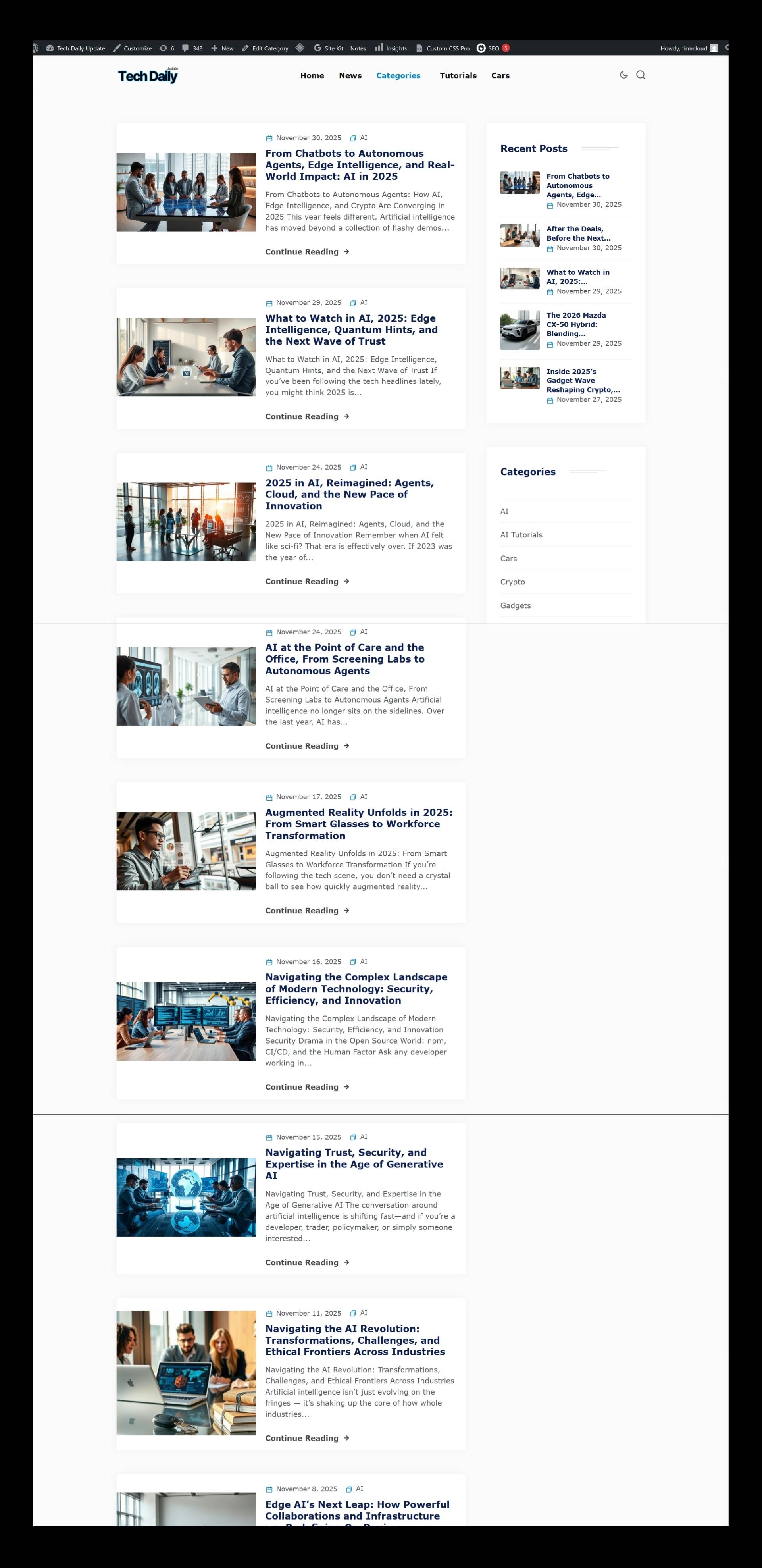Open recent post 'The 2026 Mazda CX-50 Hybrid'
The image size is (762, 1568).
coord(576,324)
